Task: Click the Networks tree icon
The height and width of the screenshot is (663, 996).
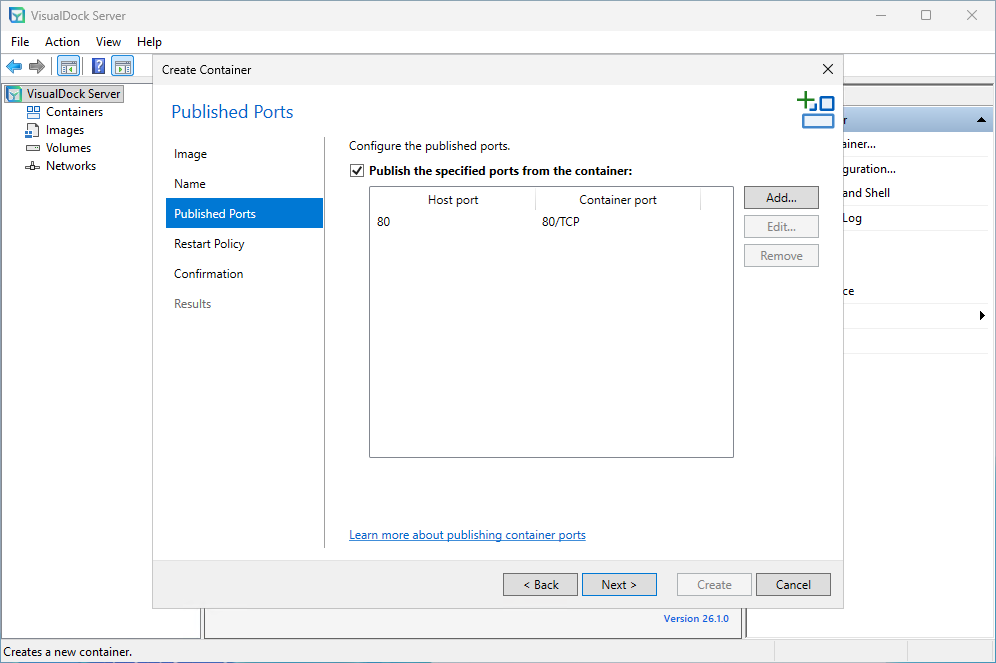Action: (x=32, y=166)
